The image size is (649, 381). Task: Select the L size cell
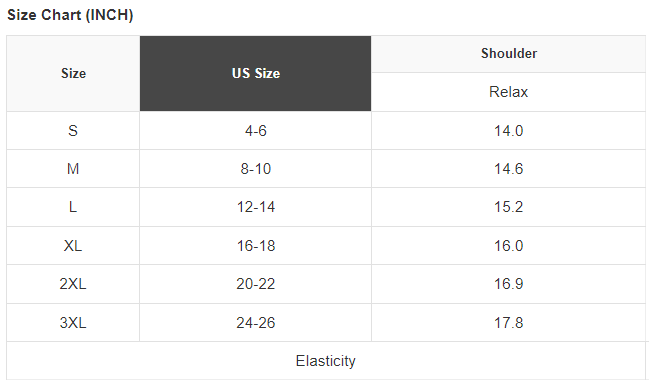[73, 207]
